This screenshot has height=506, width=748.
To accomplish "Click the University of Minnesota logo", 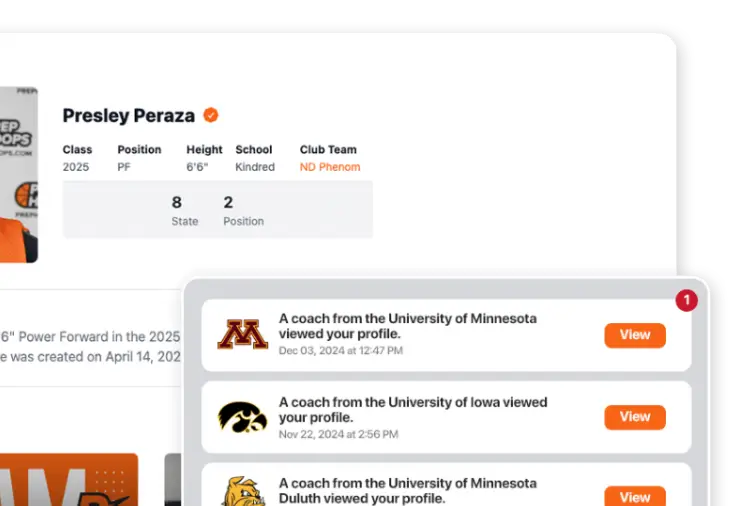I will tap(242, 334).
